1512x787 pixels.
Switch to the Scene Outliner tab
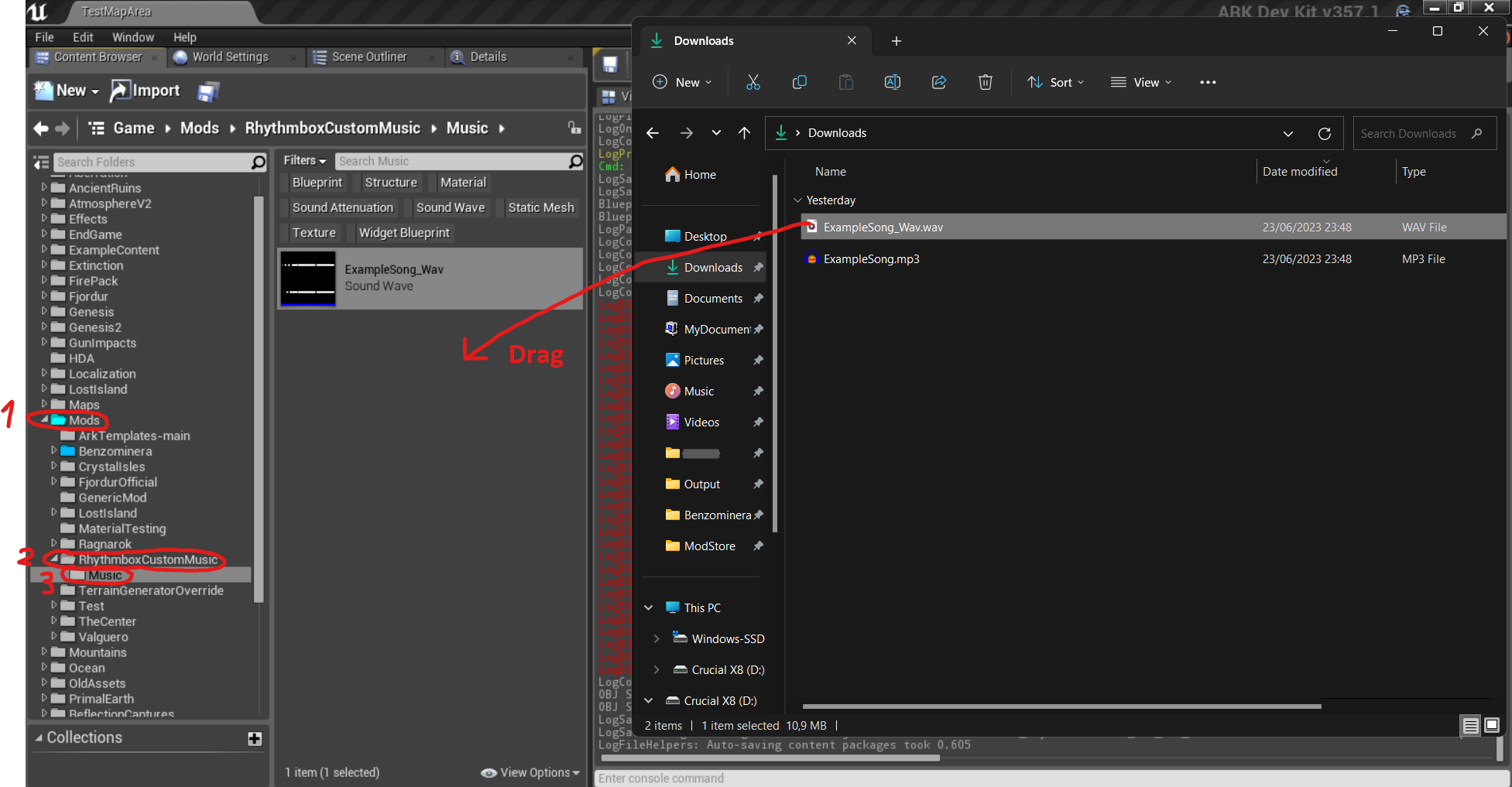[x=369, y=57]
